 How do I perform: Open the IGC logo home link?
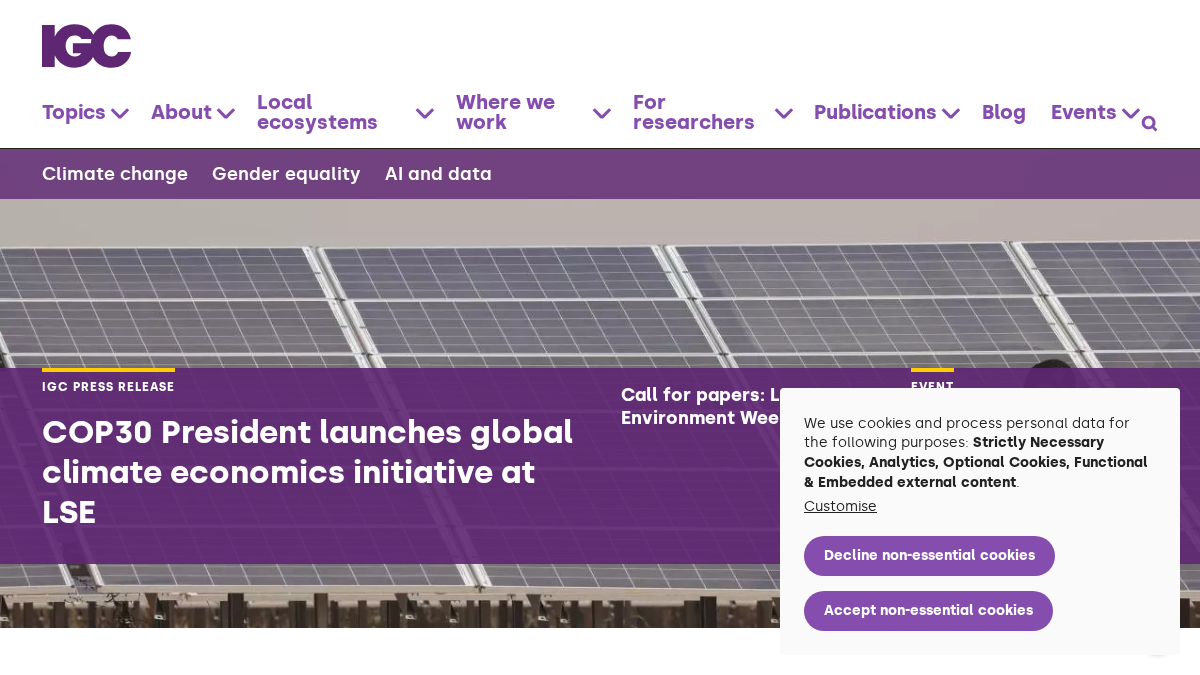click(87, 46)
